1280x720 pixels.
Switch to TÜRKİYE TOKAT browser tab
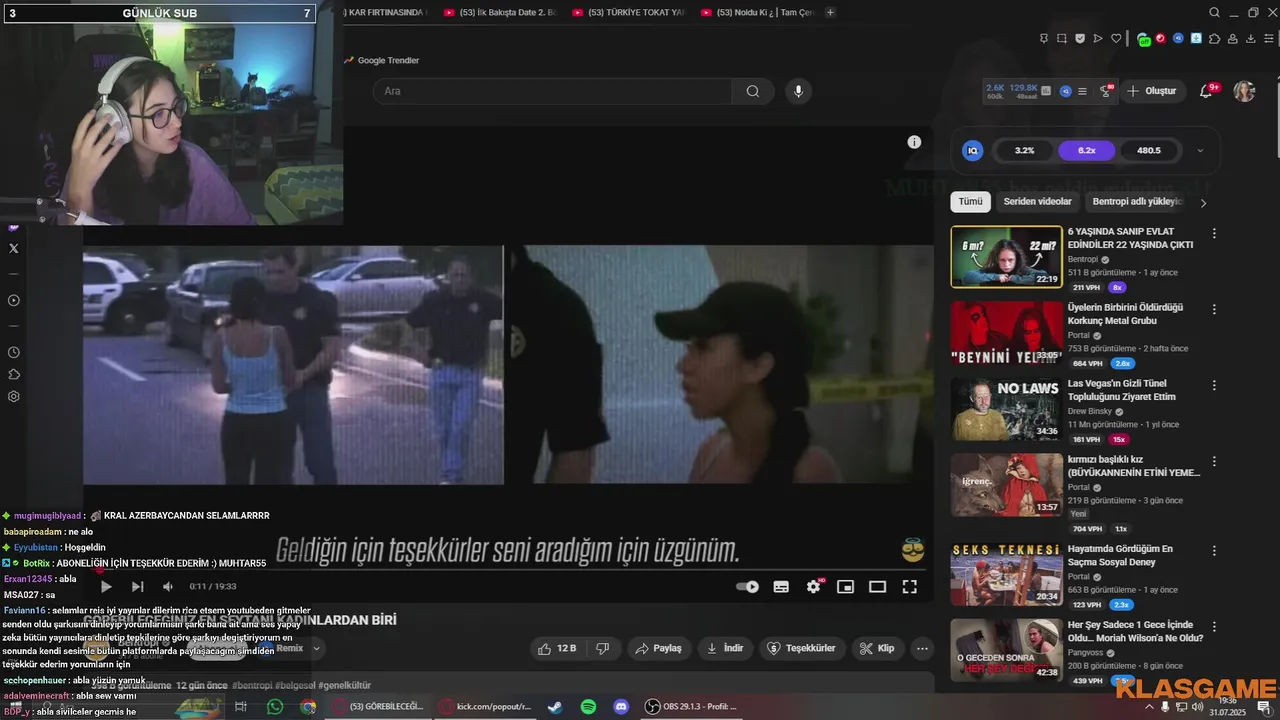629,12
